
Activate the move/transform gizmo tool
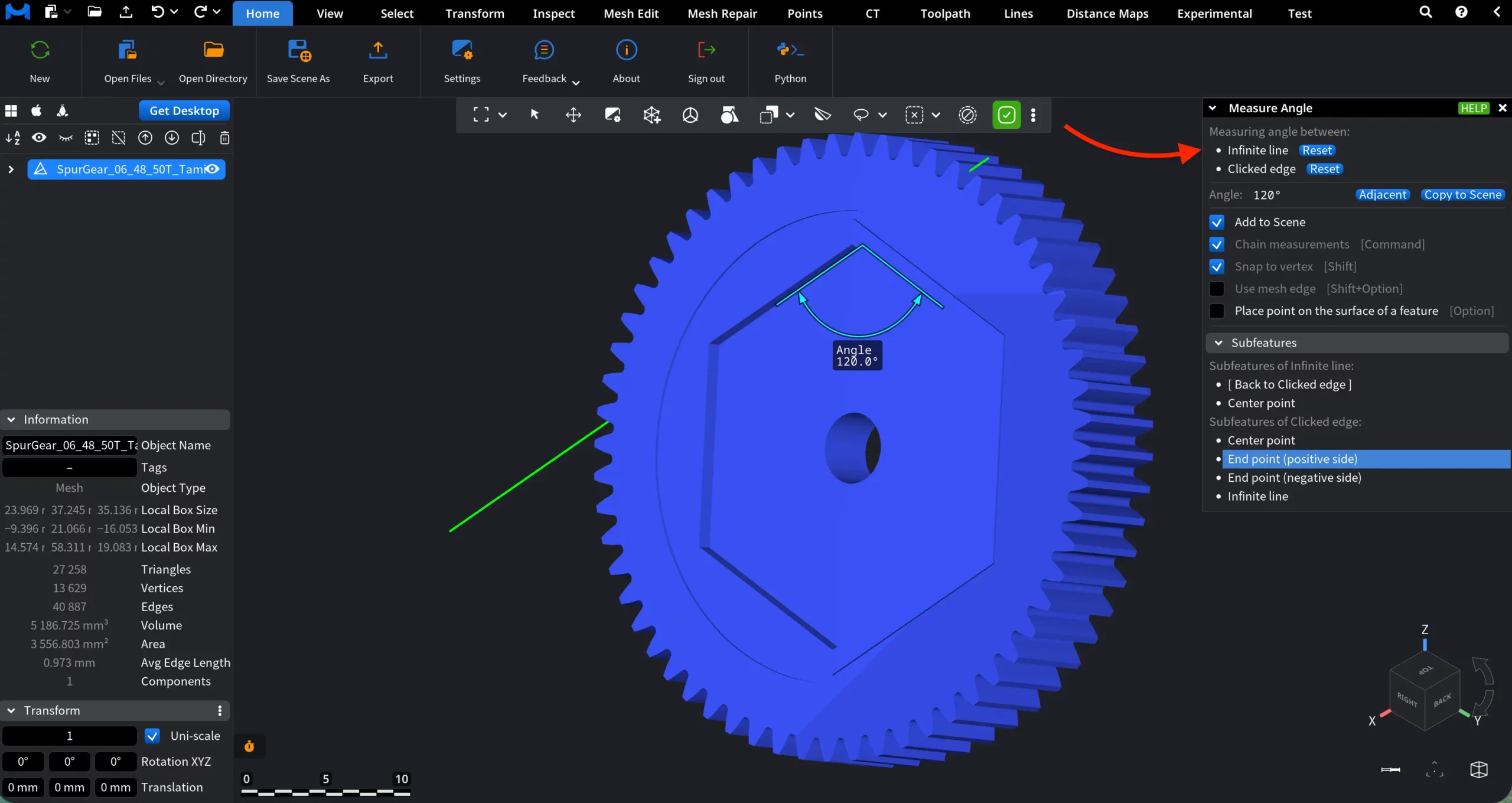tap(573, 115)
